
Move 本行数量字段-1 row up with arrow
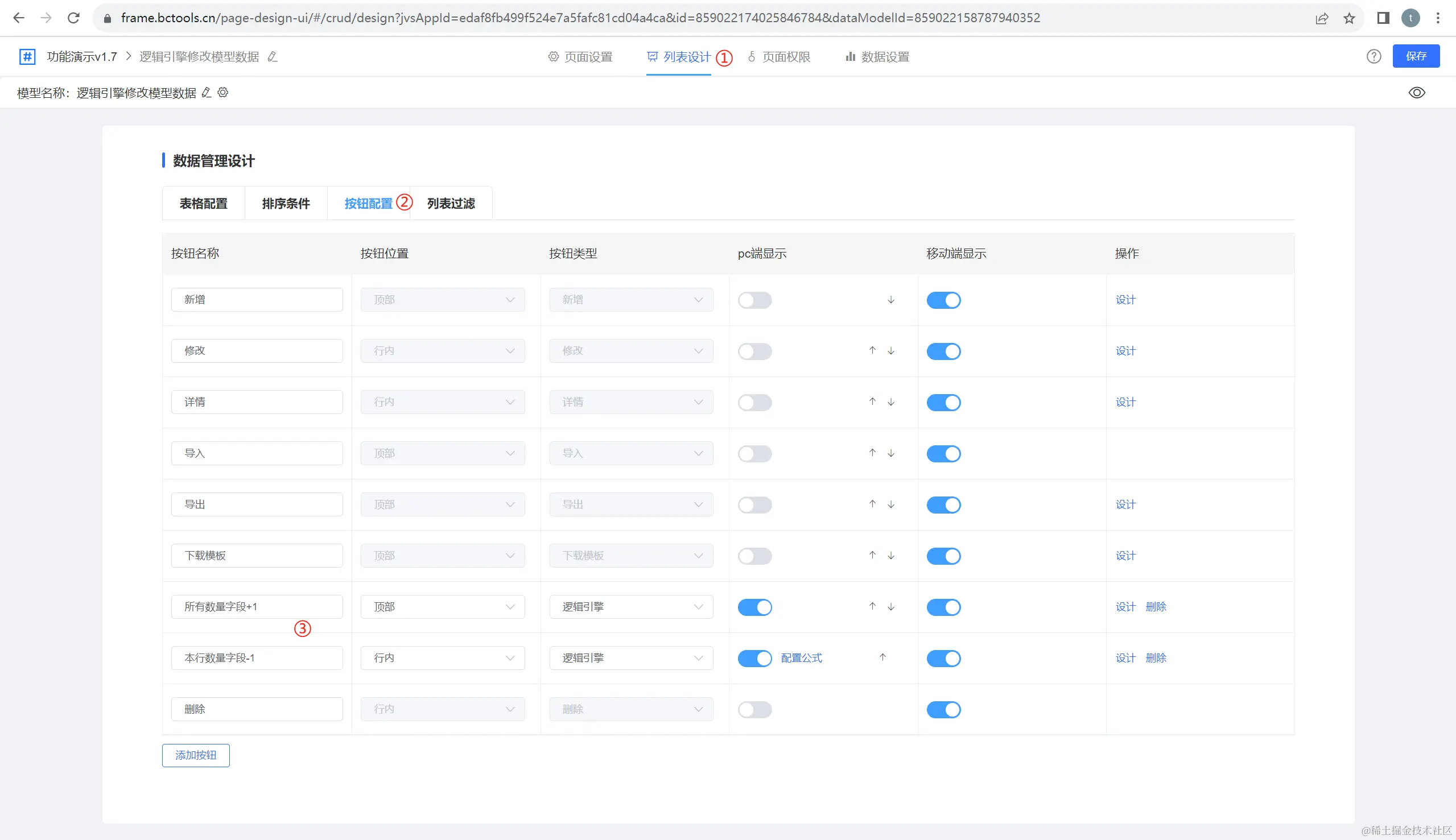point(882,657)
